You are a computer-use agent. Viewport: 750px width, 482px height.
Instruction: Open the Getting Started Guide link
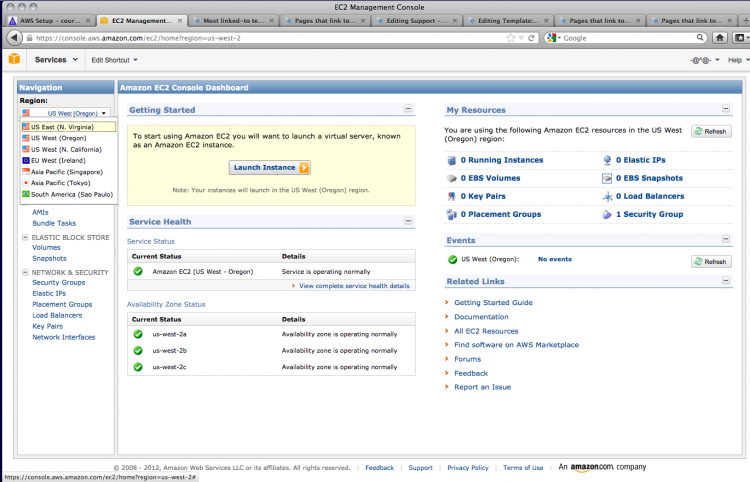tap(493, 303)
